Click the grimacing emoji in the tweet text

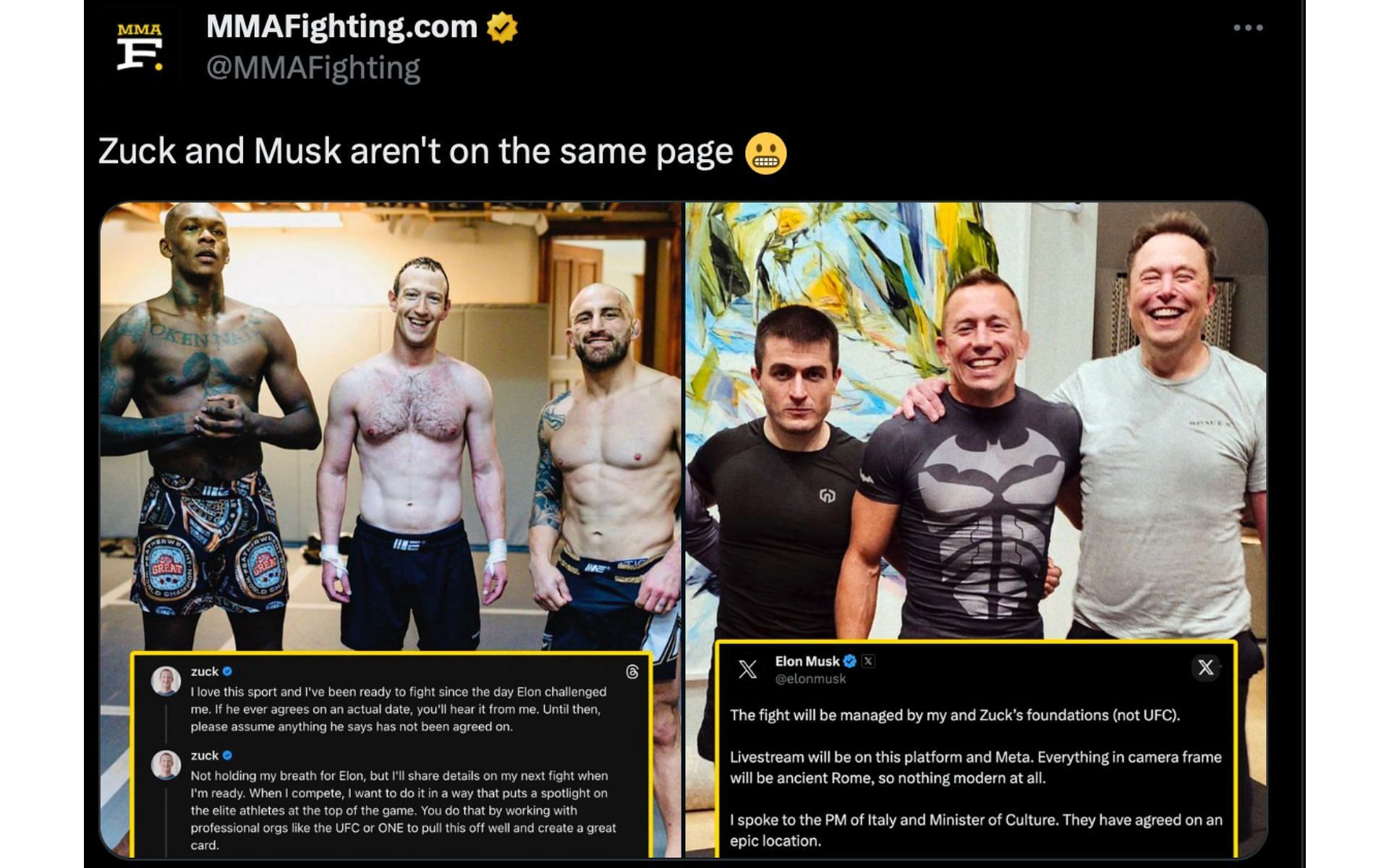tap(765, 153)
